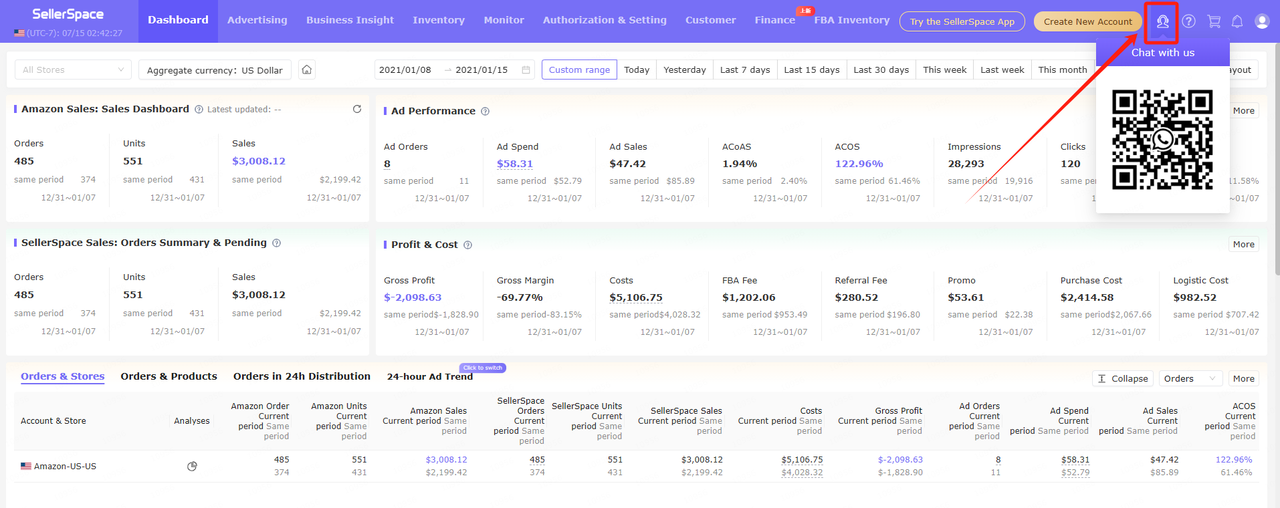The image size is (1280, 508).
Task: Open the FBA Inventory menu
Action: coord(852,20)
